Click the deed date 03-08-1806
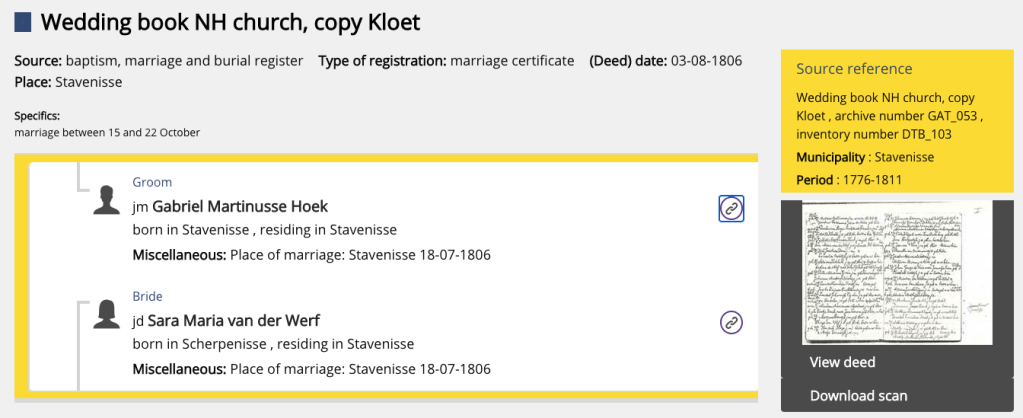 click(706, 61)
